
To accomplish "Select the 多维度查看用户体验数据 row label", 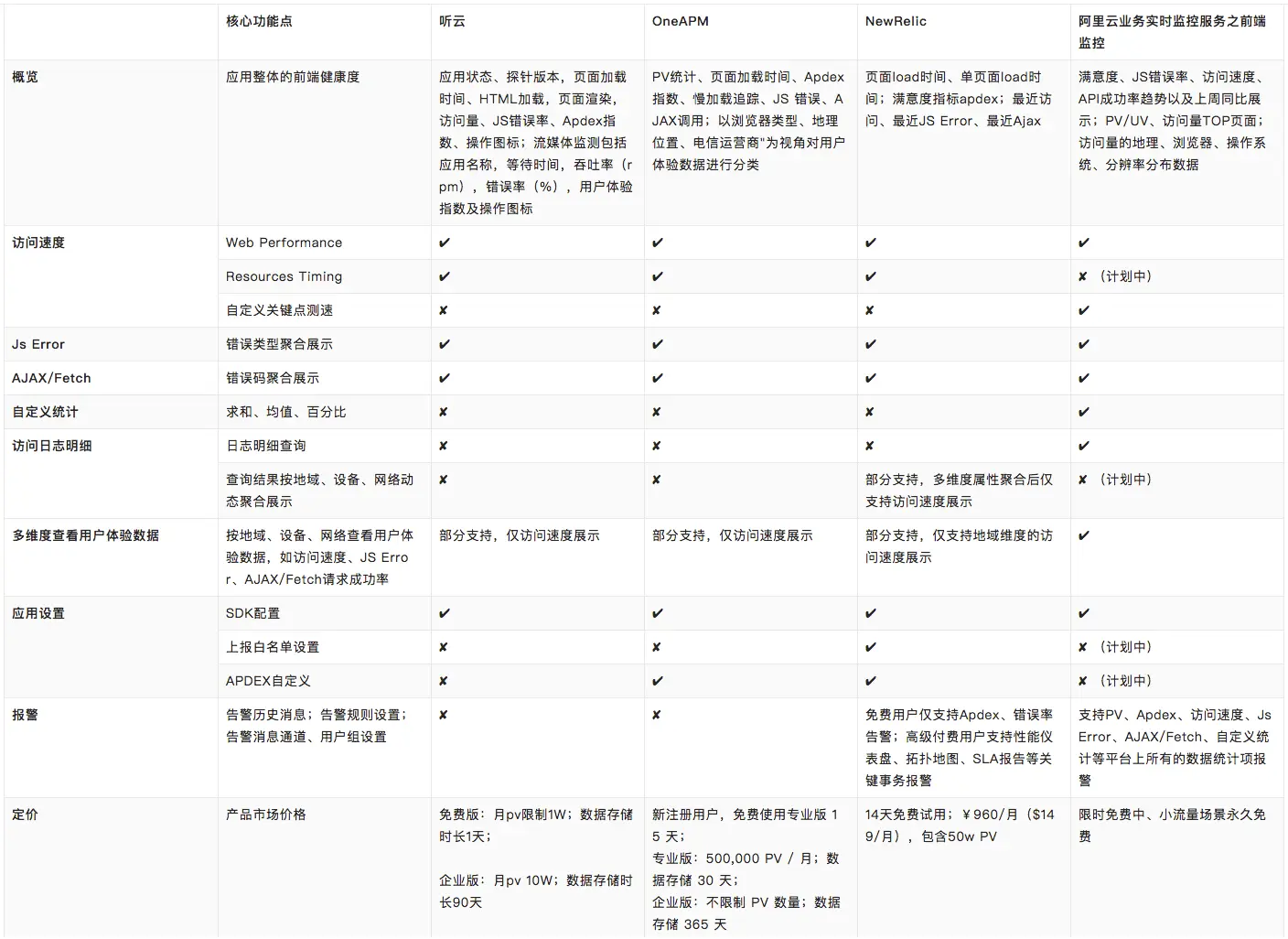I will [85, 535].
